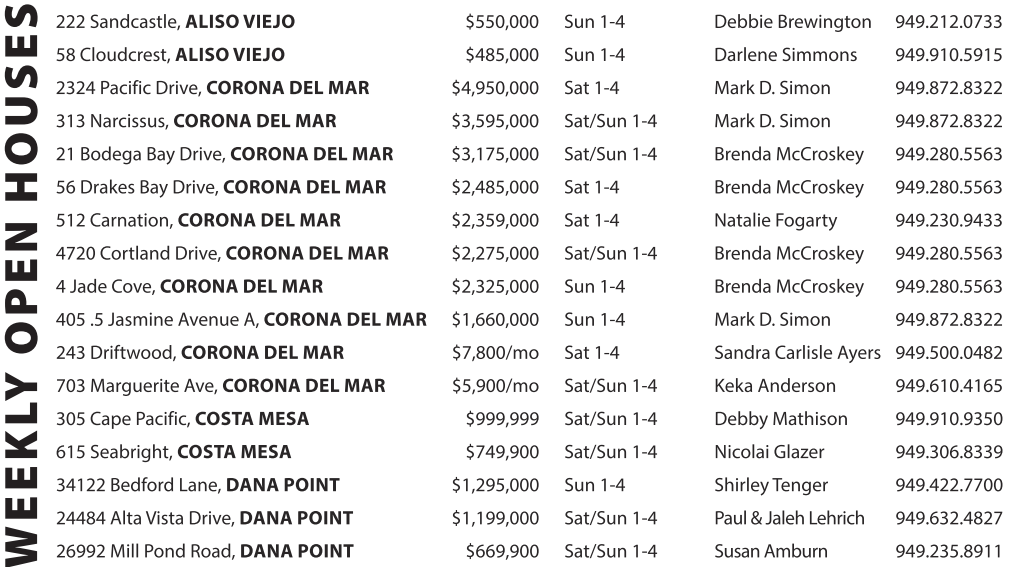
Task: Click agent name Keka Anderson
Action: click(x=775, y=386)
